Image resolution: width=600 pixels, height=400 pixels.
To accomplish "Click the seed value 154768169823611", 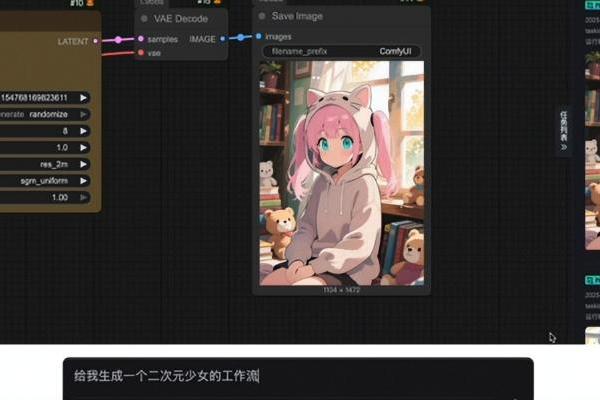I will click(x=34, y=98).
